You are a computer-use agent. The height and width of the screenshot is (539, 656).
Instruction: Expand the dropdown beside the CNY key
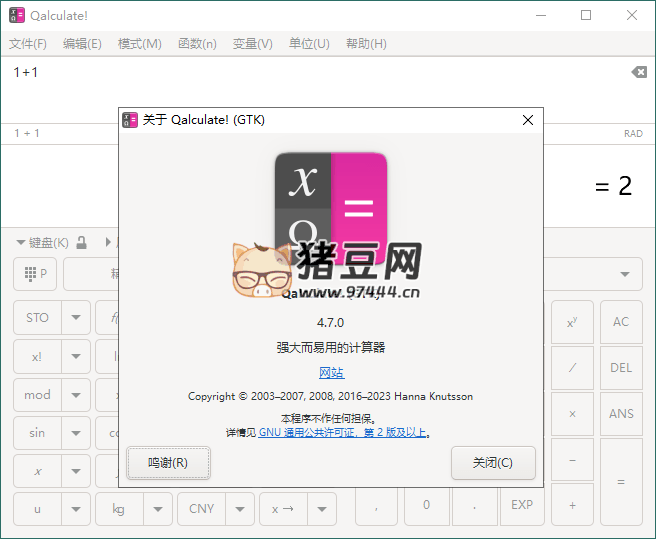click(x=241, y=508)
